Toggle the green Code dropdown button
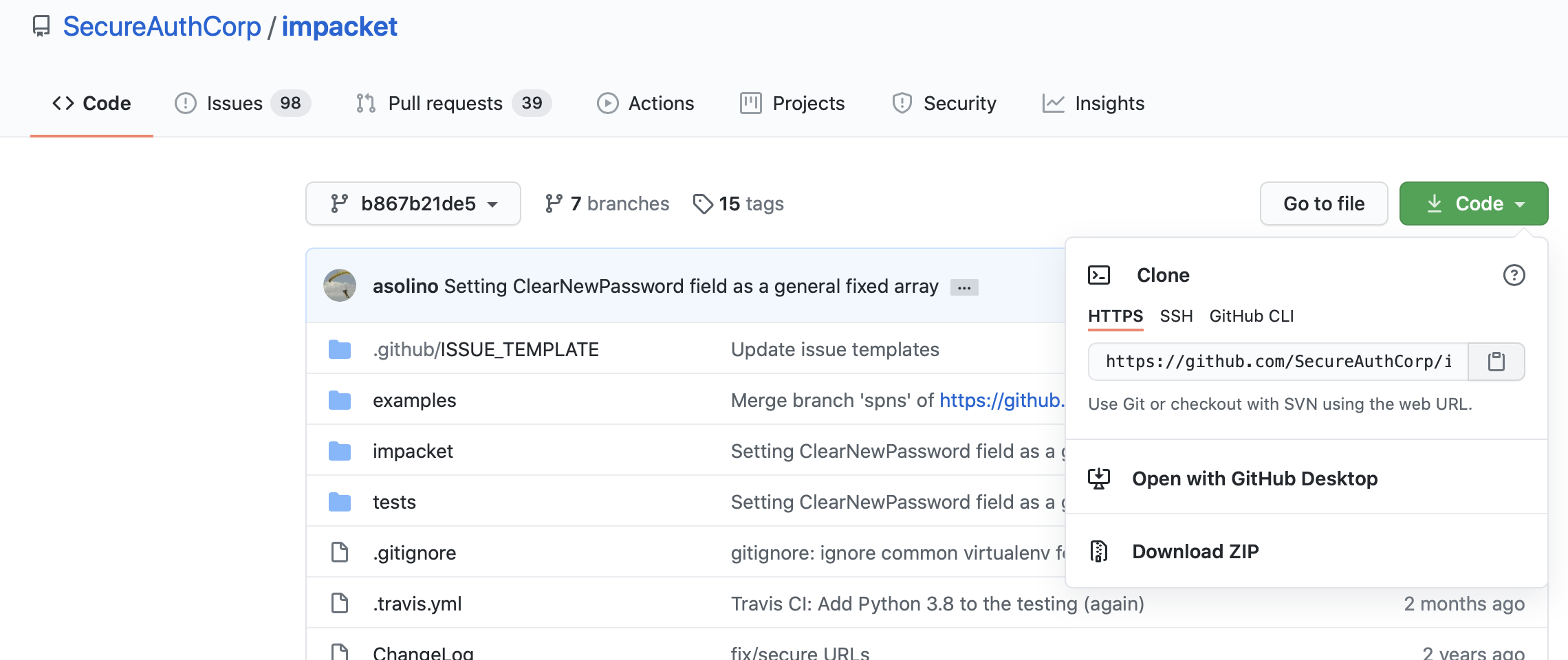Screen dimensions: 1568x660 coord(1474,203)
